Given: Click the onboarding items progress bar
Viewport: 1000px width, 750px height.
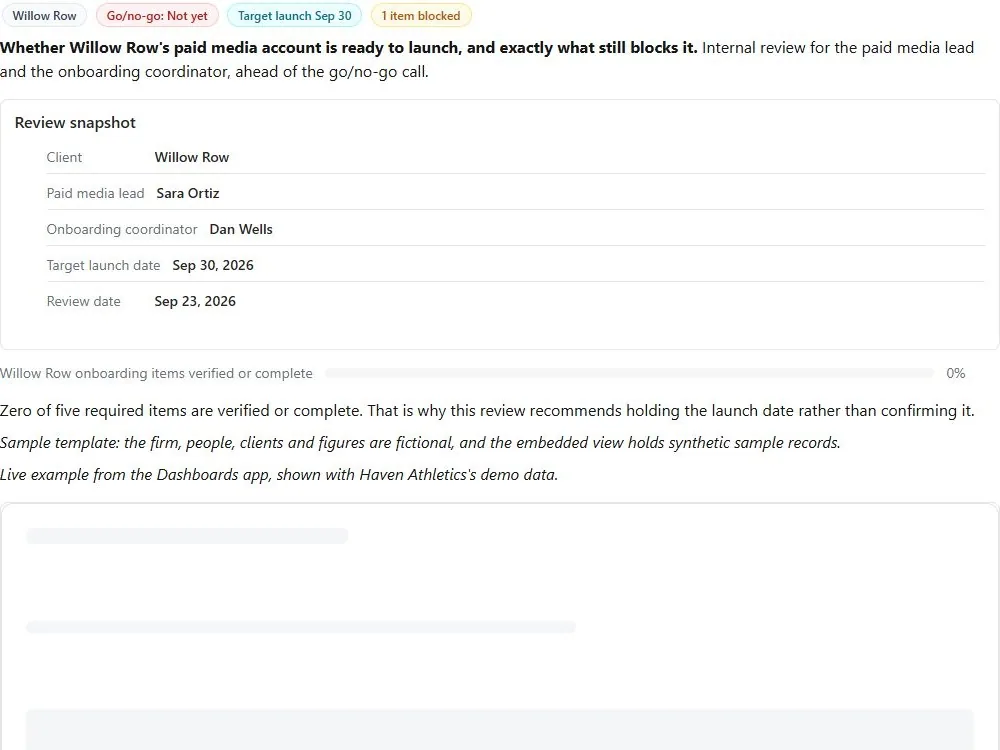Looking at the screenshot, I should (x=629, y=373).
